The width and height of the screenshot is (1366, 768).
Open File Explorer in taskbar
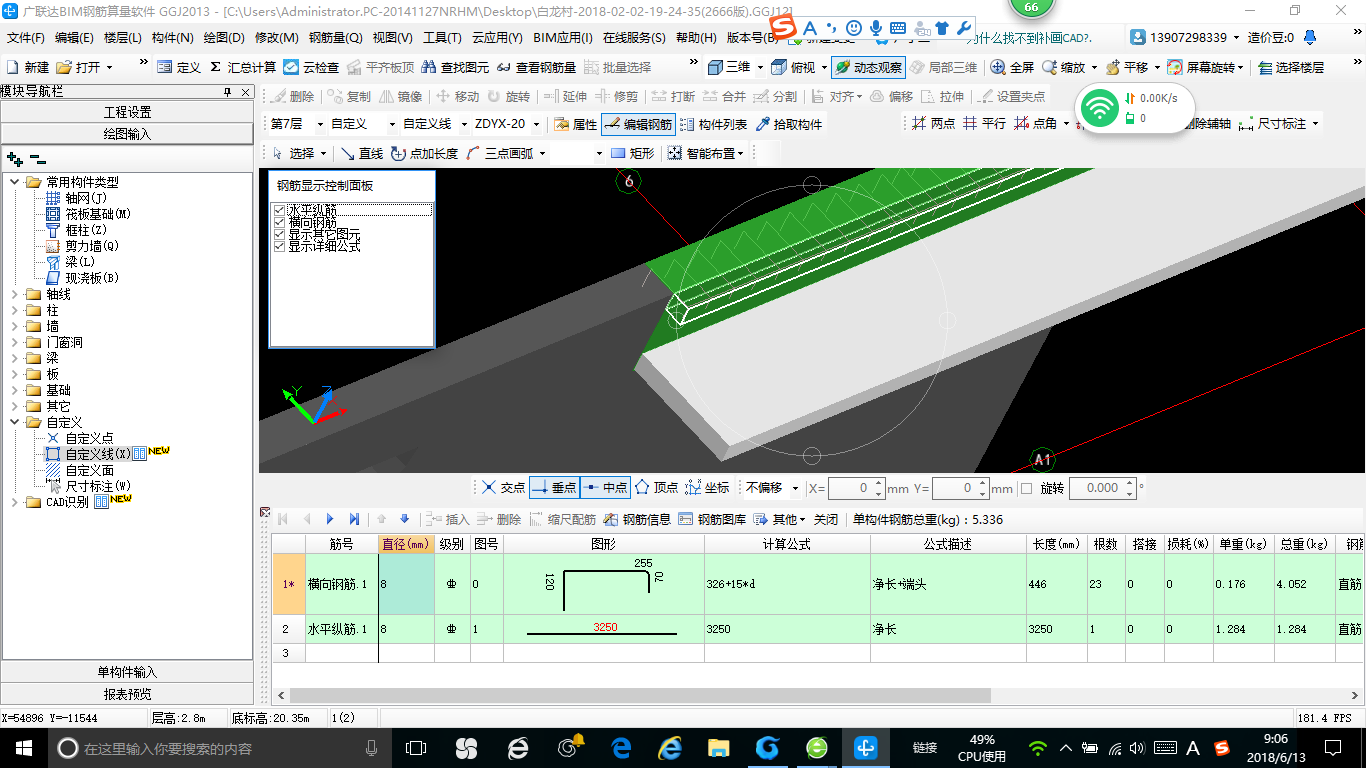718,747
